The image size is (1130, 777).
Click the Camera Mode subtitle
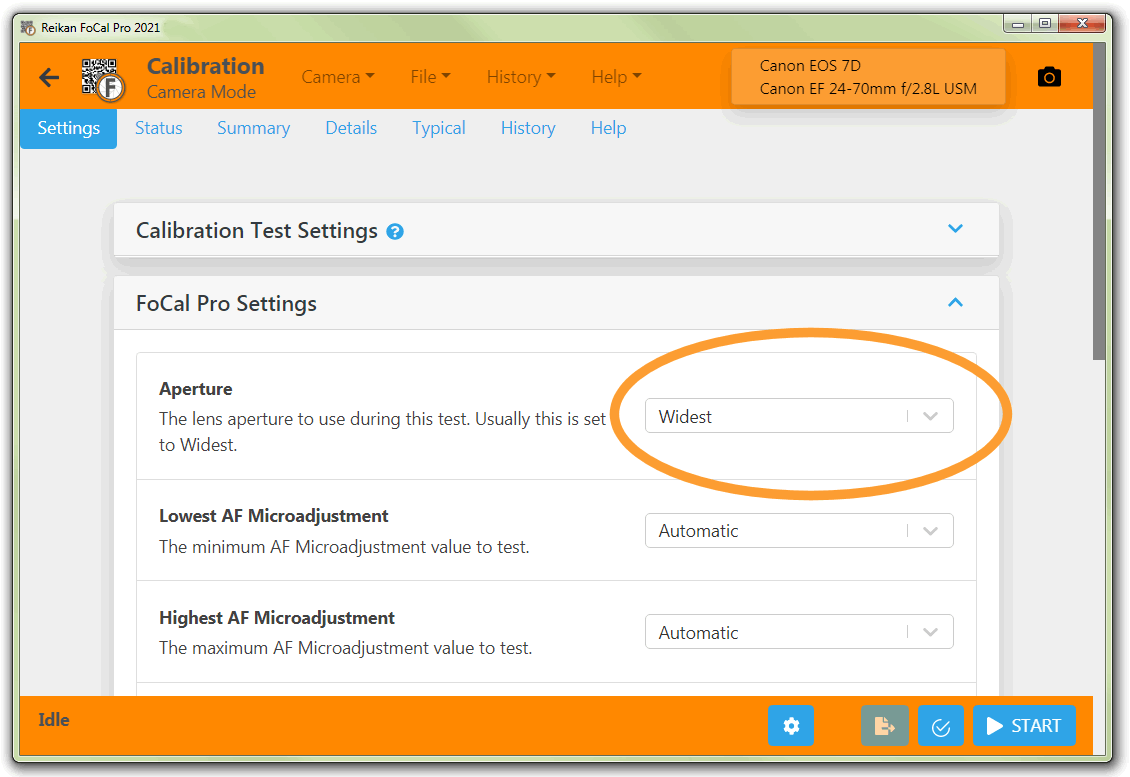click(x=201, y=92)
